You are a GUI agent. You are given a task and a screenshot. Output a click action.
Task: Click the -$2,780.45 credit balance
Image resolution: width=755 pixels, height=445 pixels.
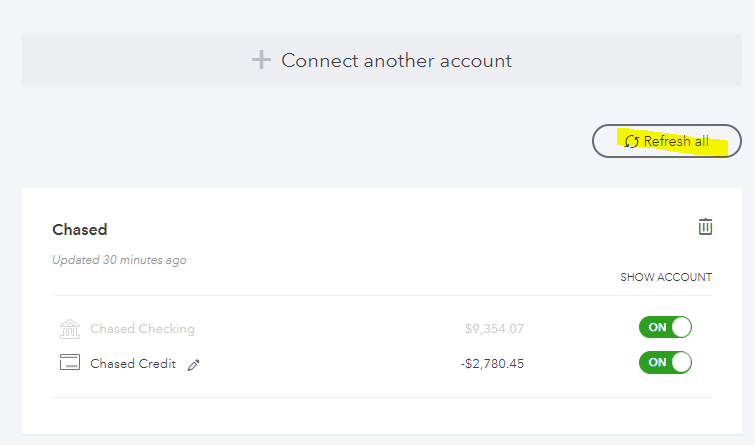(492, 364)
